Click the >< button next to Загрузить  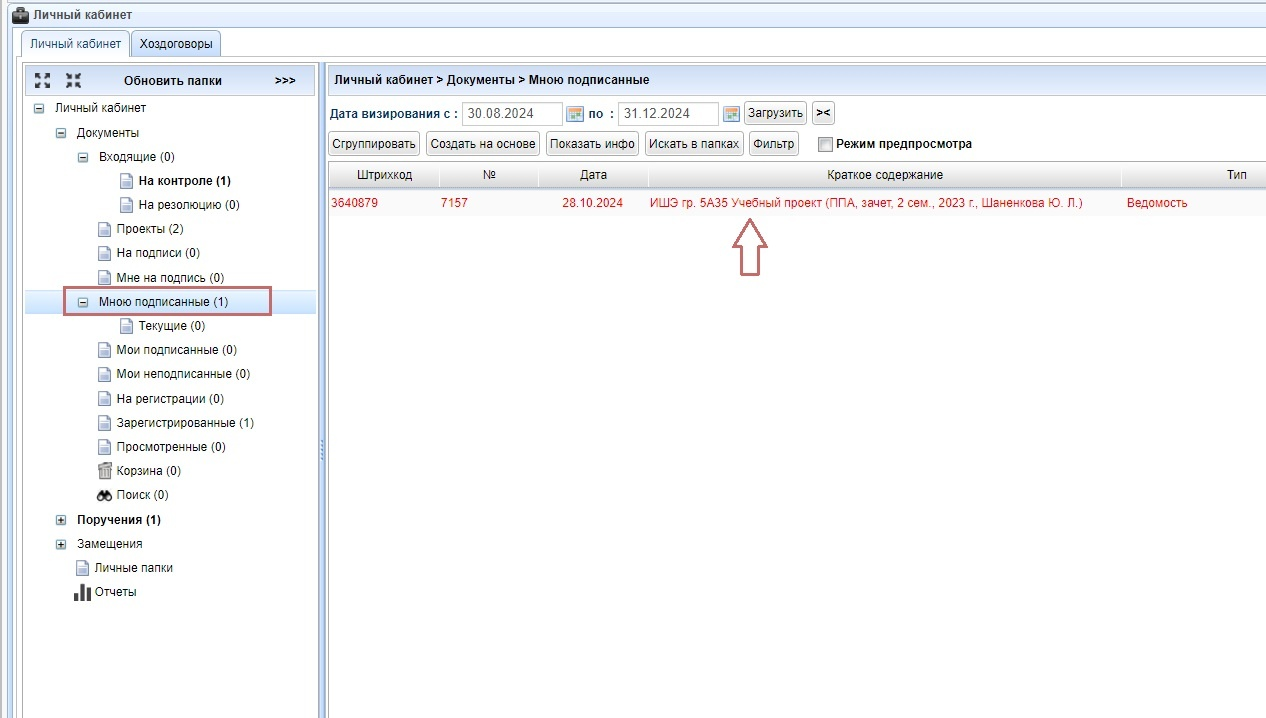click(823, 113)
